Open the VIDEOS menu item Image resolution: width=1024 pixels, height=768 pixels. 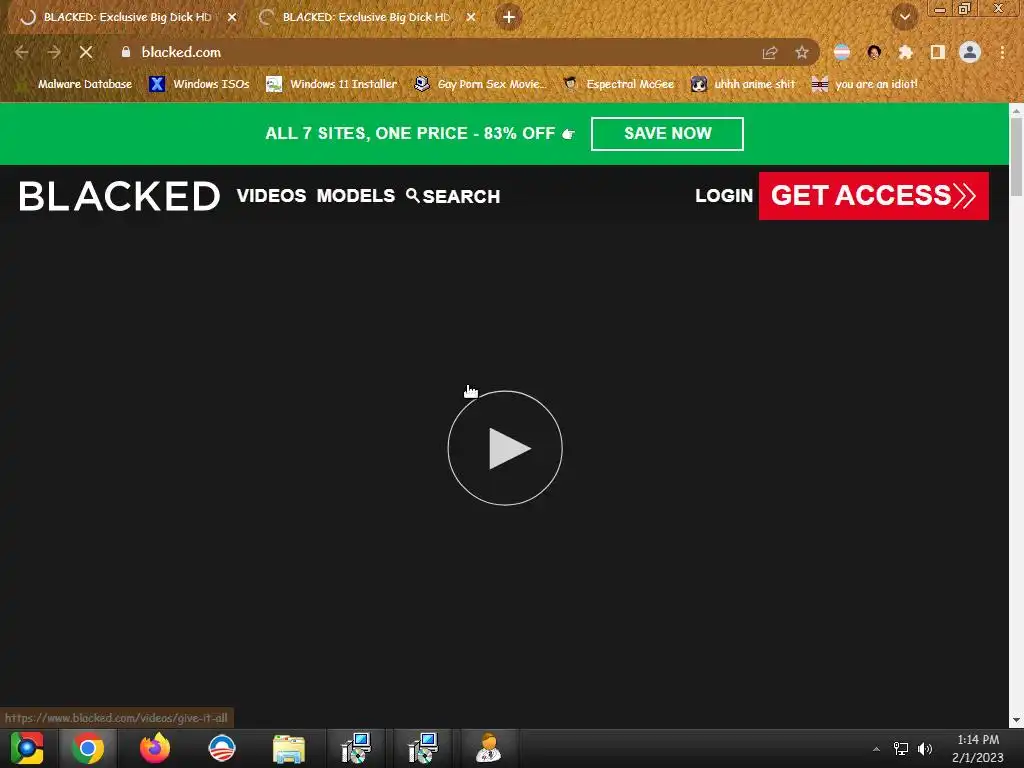click(x=271, y=195)
